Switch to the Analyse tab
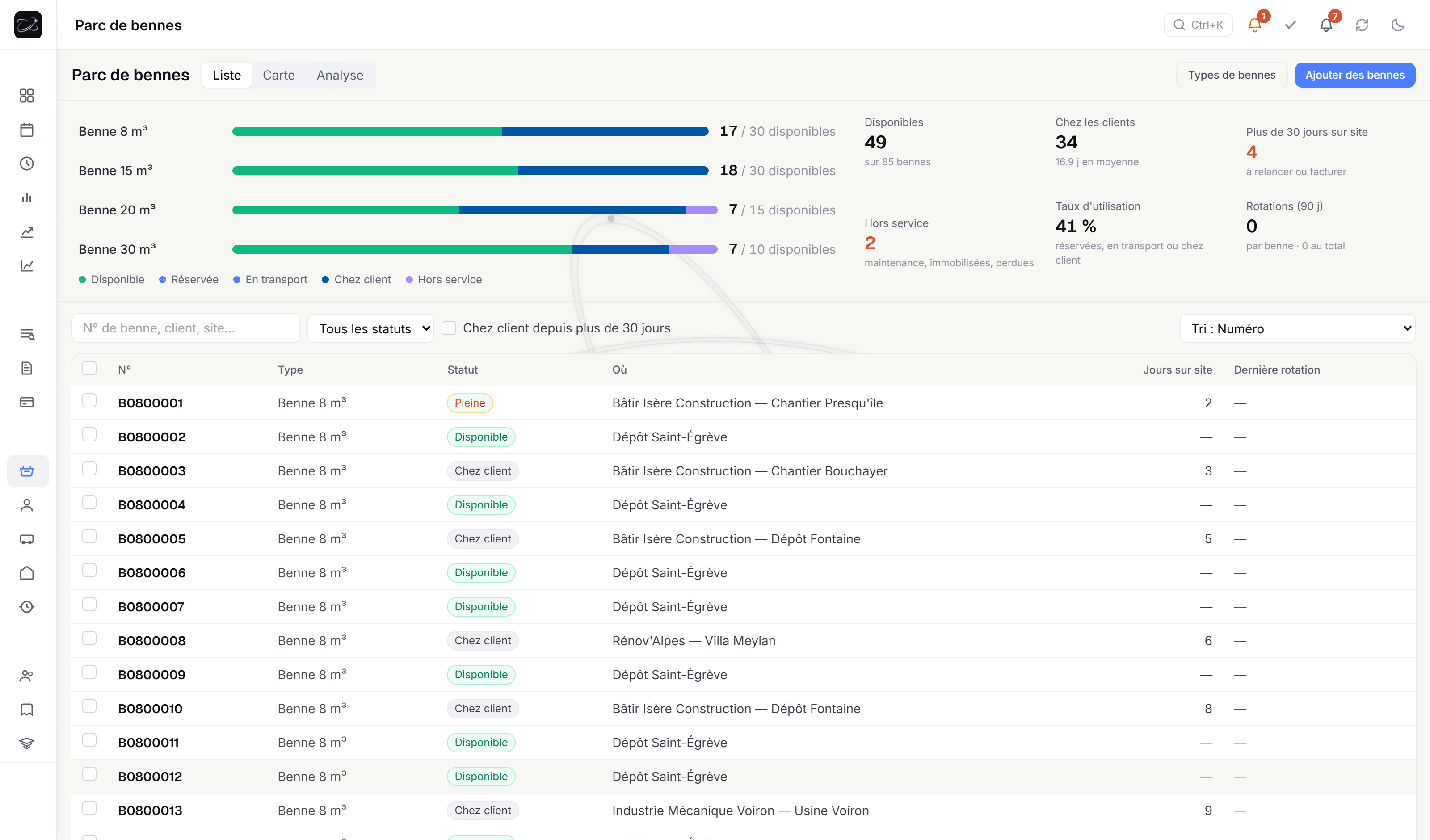 tap(340, 75)
